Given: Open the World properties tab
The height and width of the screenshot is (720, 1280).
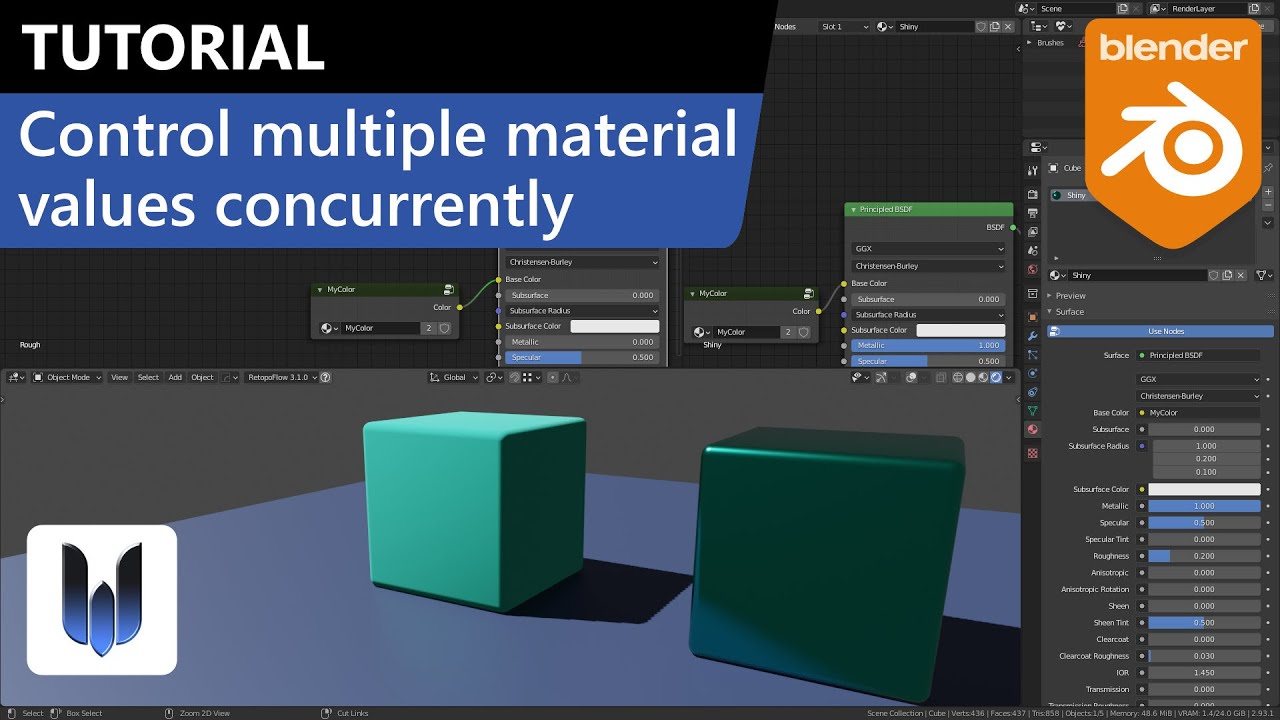Looking at the screenshot, I should click(x=1033, y=269).
